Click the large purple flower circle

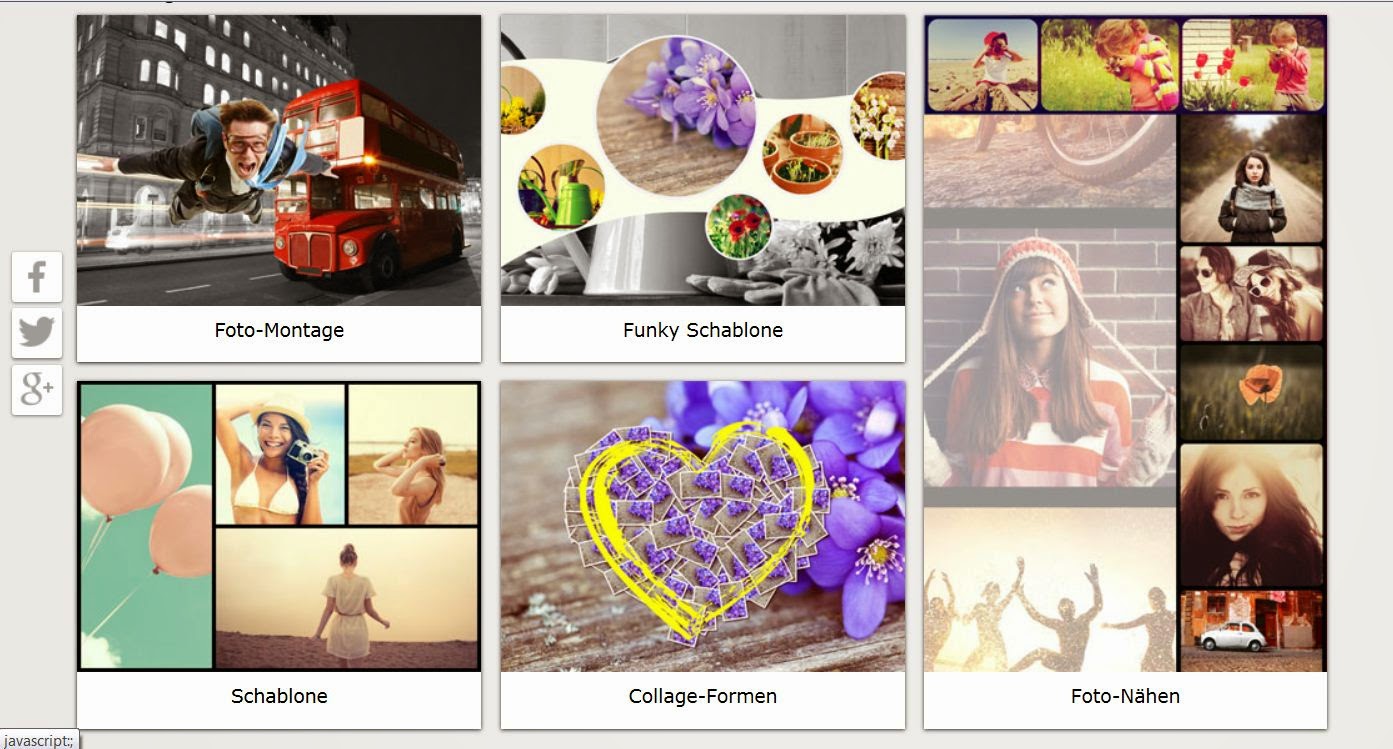[676, 115]
